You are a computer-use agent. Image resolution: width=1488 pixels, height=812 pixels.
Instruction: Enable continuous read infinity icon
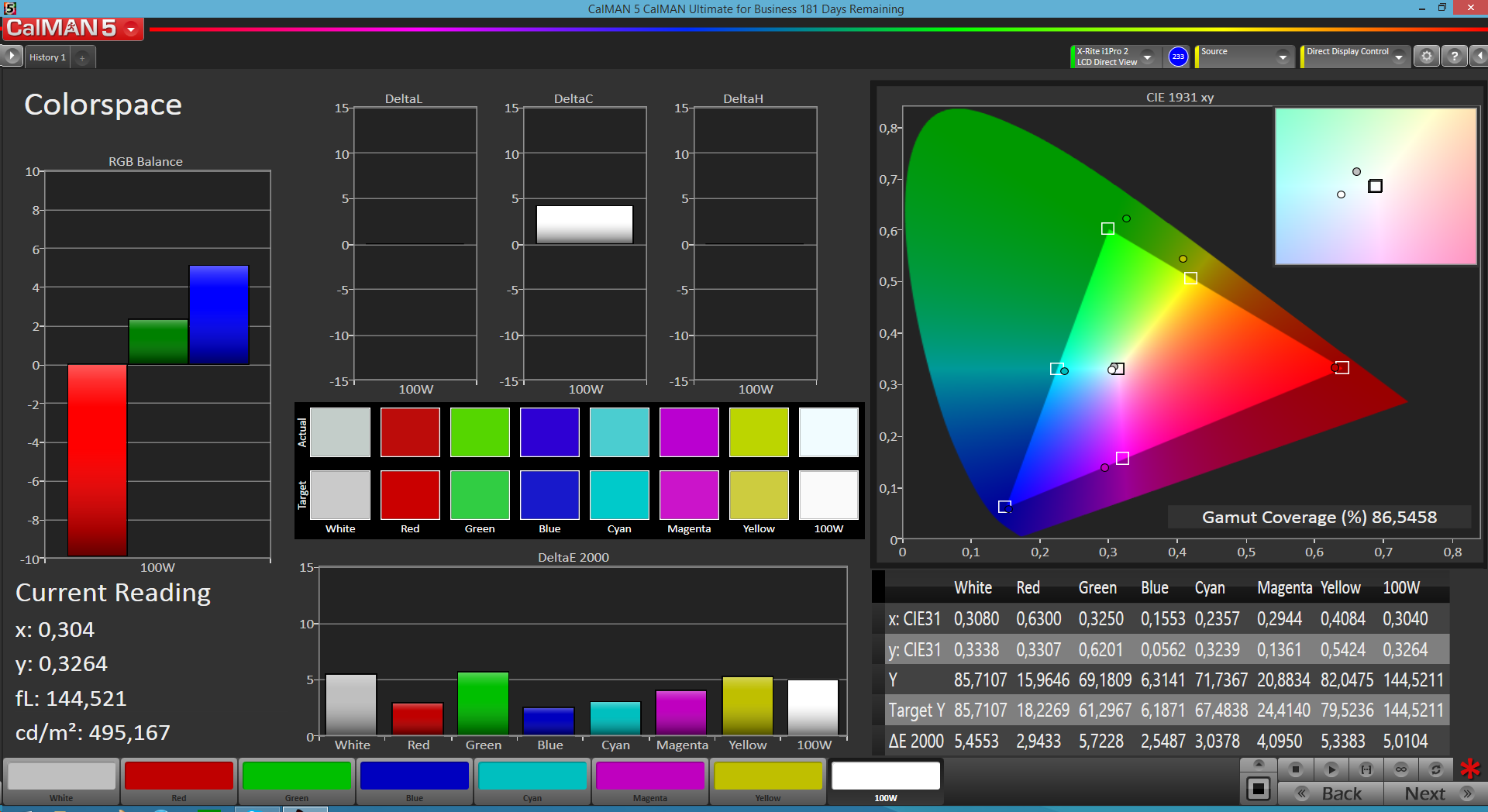tap(1400, 769)
